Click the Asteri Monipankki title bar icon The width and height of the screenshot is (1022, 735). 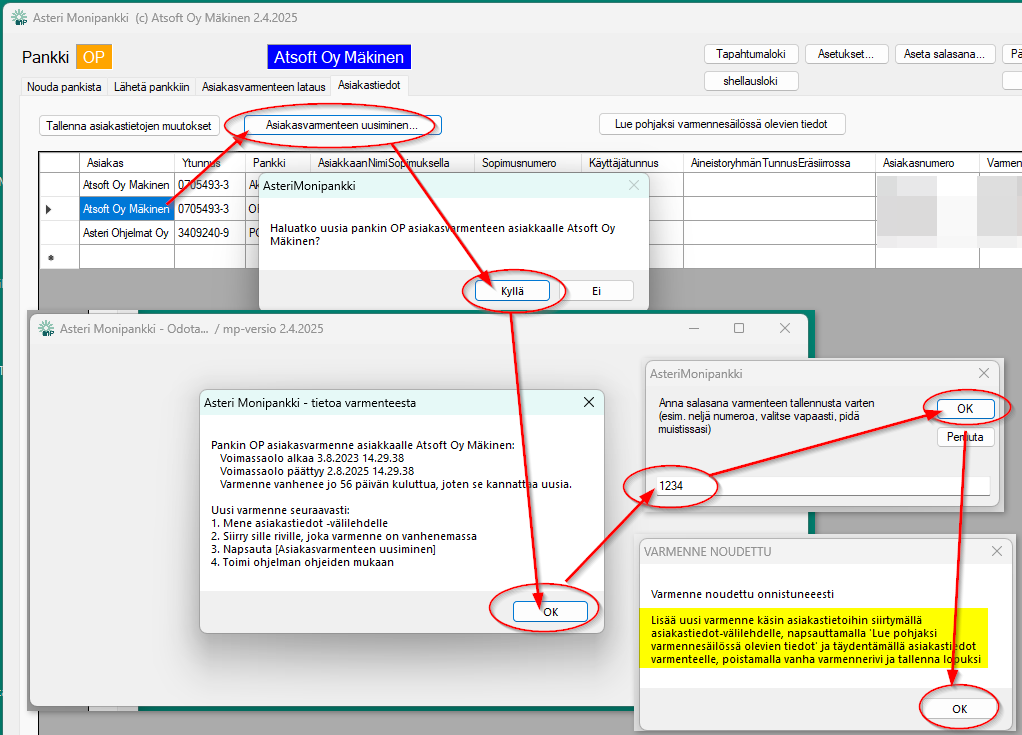click(20, 18)
